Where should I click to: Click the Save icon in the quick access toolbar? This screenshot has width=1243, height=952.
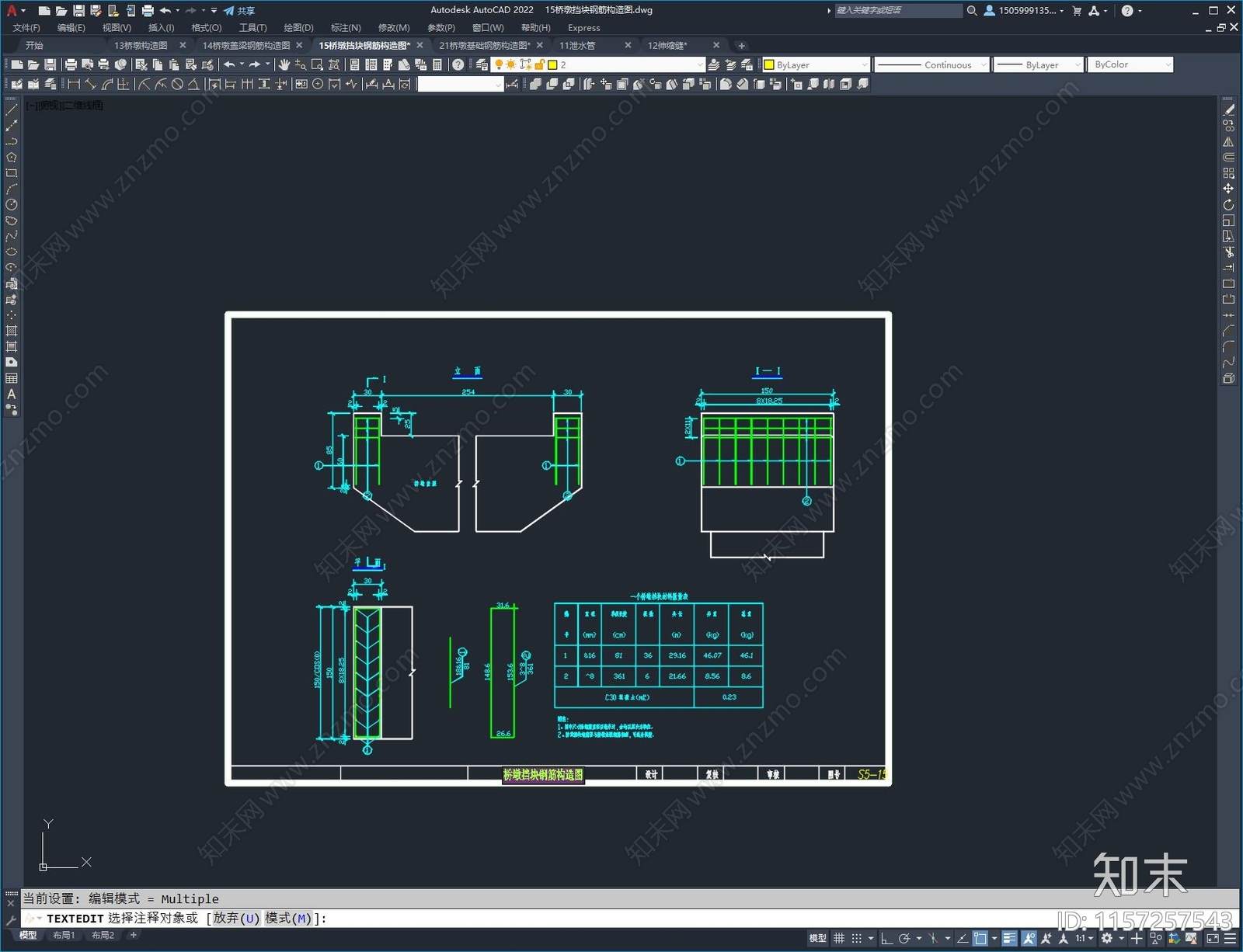pos(78,11)
